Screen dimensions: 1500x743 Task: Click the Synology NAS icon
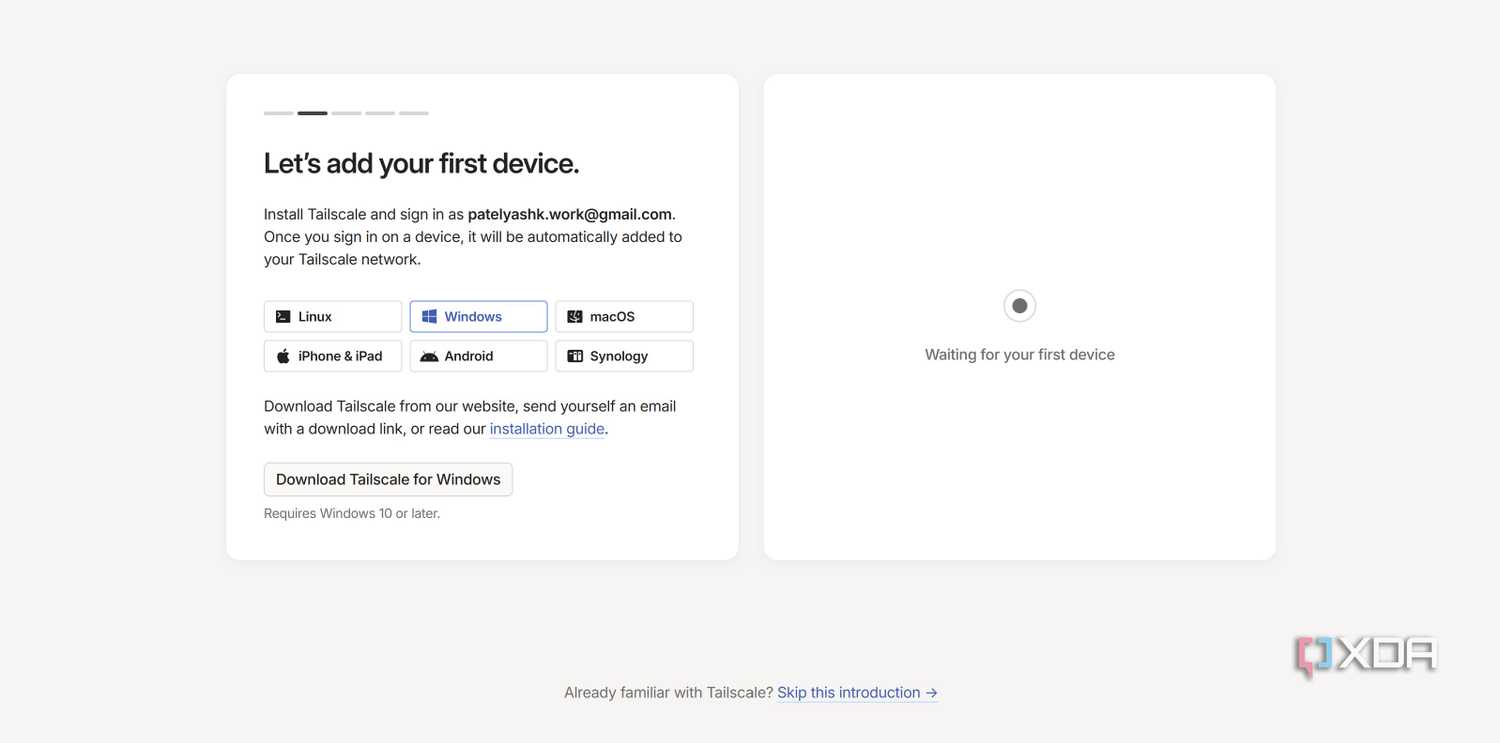(x=575, y=356)
